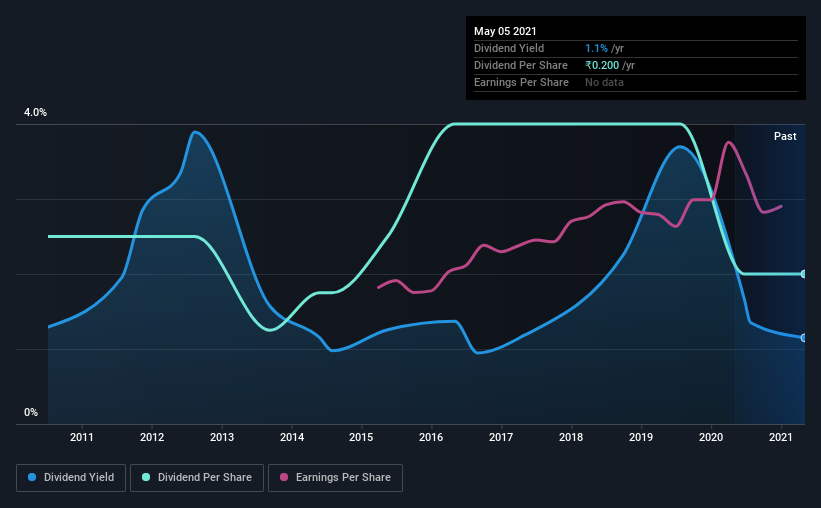Viewport: 821px width, 508px height.
Task: Click the tooltip Earnings Per Share row label
Action: tap(521, 82)
